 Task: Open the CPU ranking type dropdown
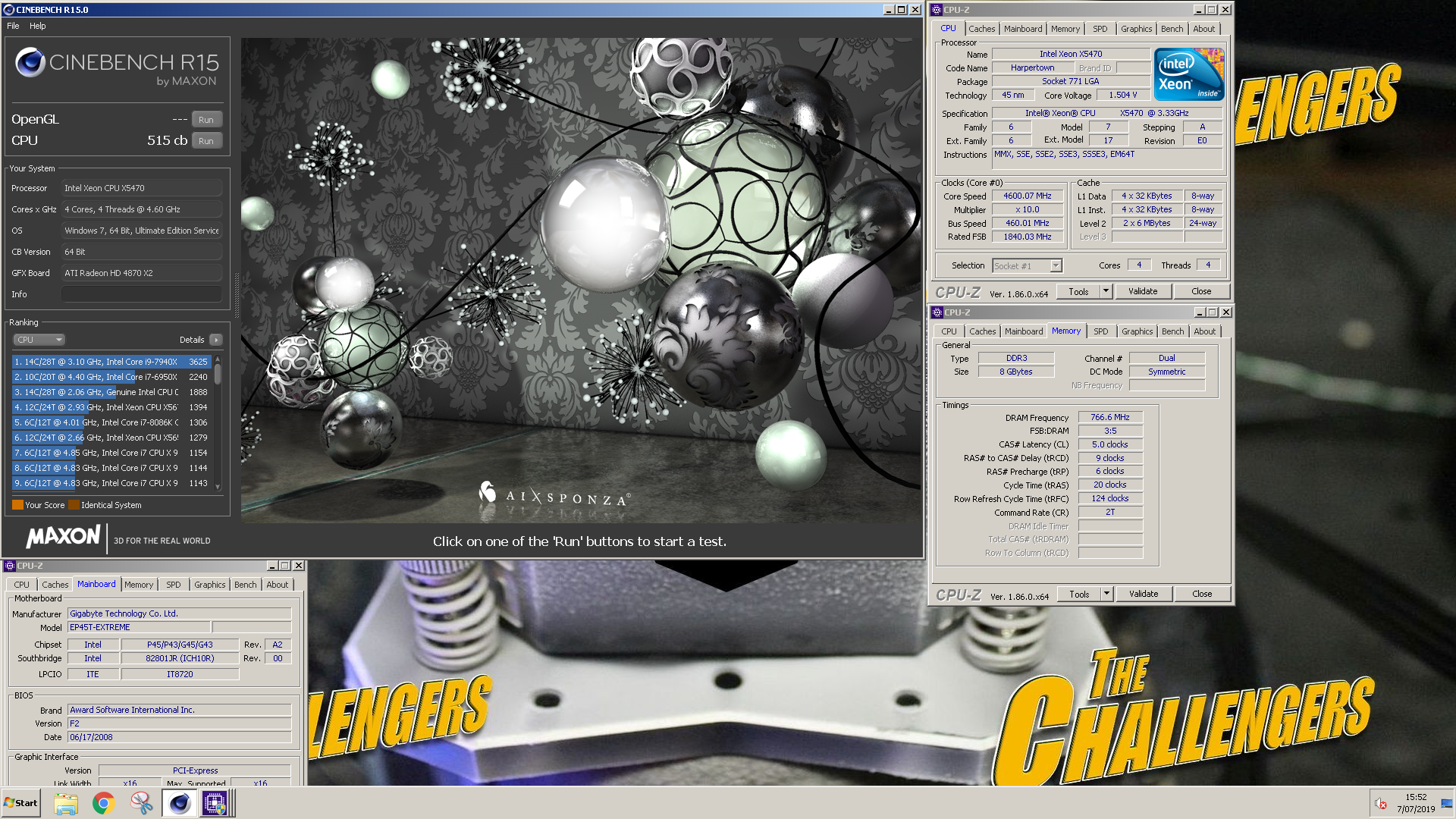(x=39, y=340)
